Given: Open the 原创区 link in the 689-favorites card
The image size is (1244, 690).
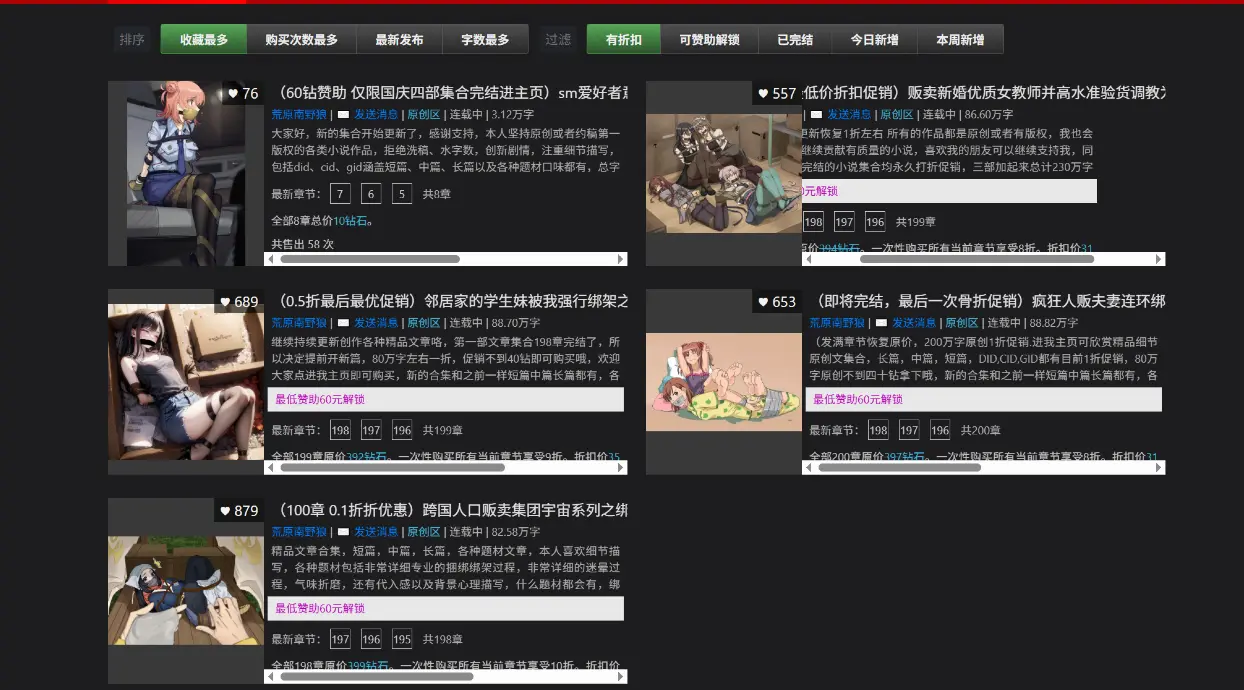Looking at the screenshot, I should (424, 323).
